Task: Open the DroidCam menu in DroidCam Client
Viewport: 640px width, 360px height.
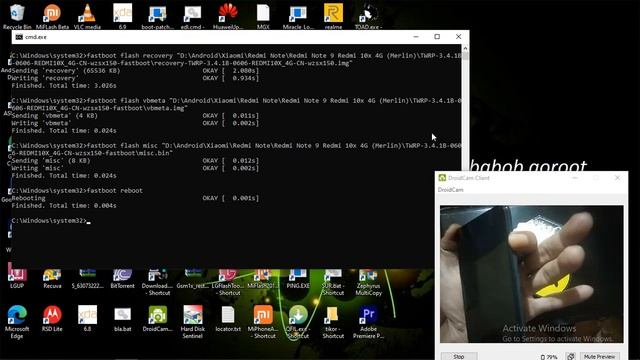Action: coord(451,190)
